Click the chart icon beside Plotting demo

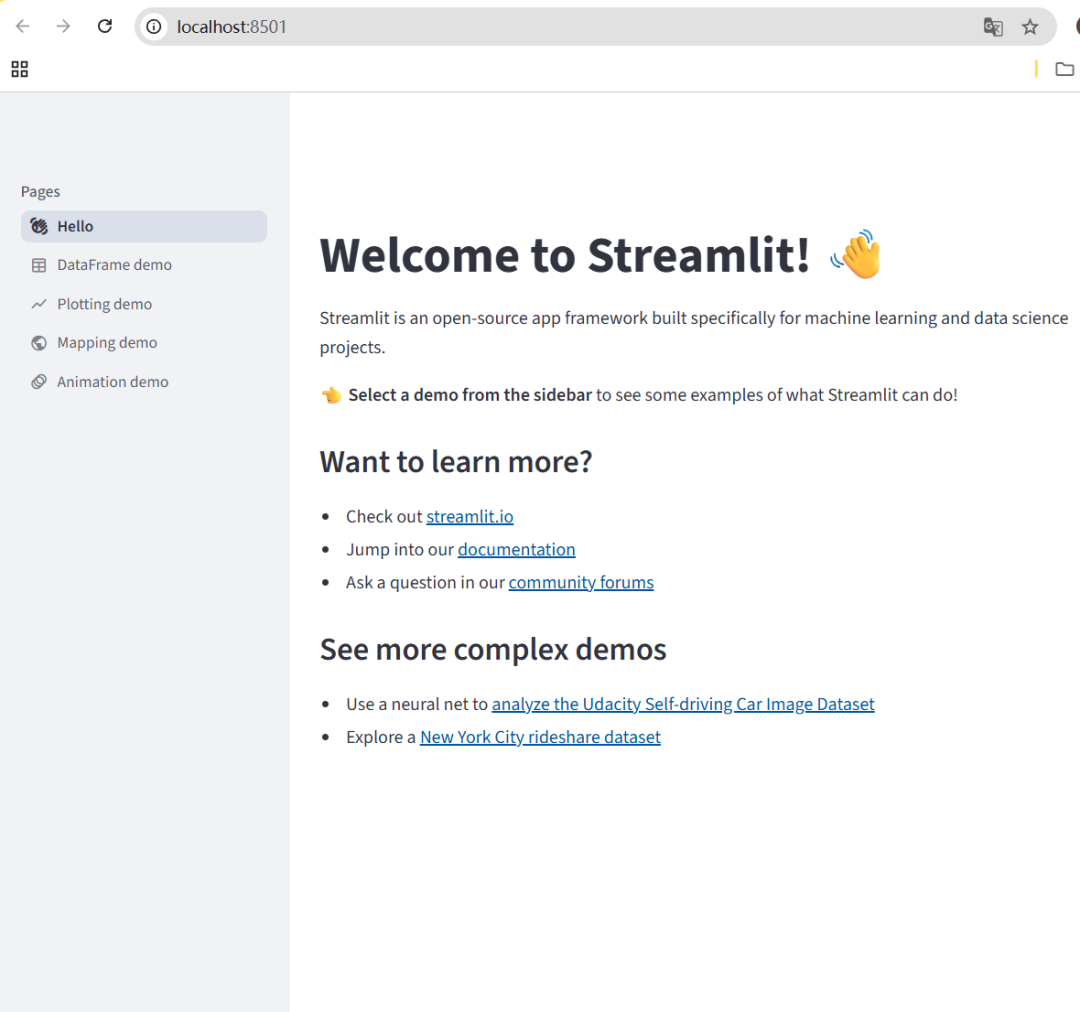(38, 303)
